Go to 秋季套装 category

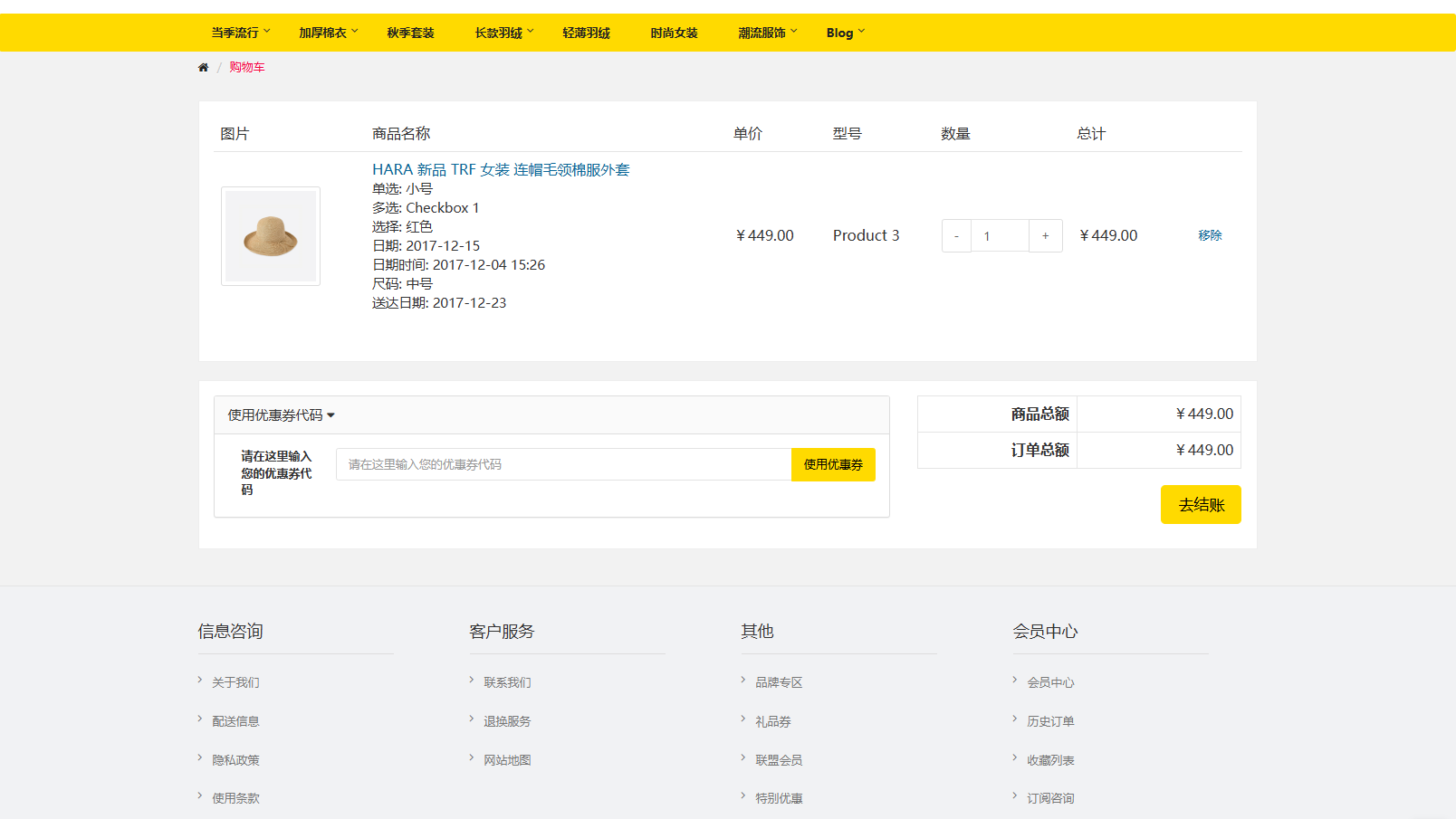click(410, 33)
